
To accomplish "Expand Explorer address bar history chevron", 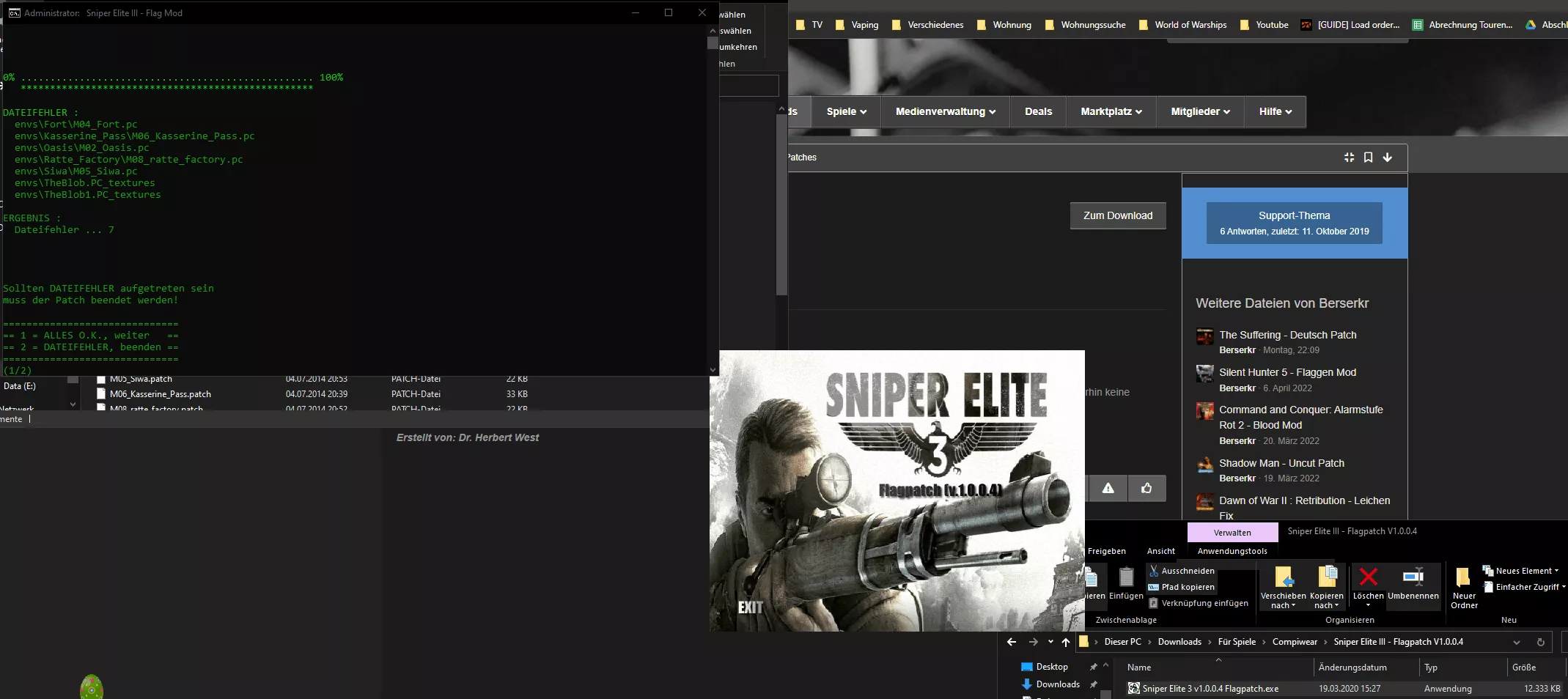I will [1516, 642].
